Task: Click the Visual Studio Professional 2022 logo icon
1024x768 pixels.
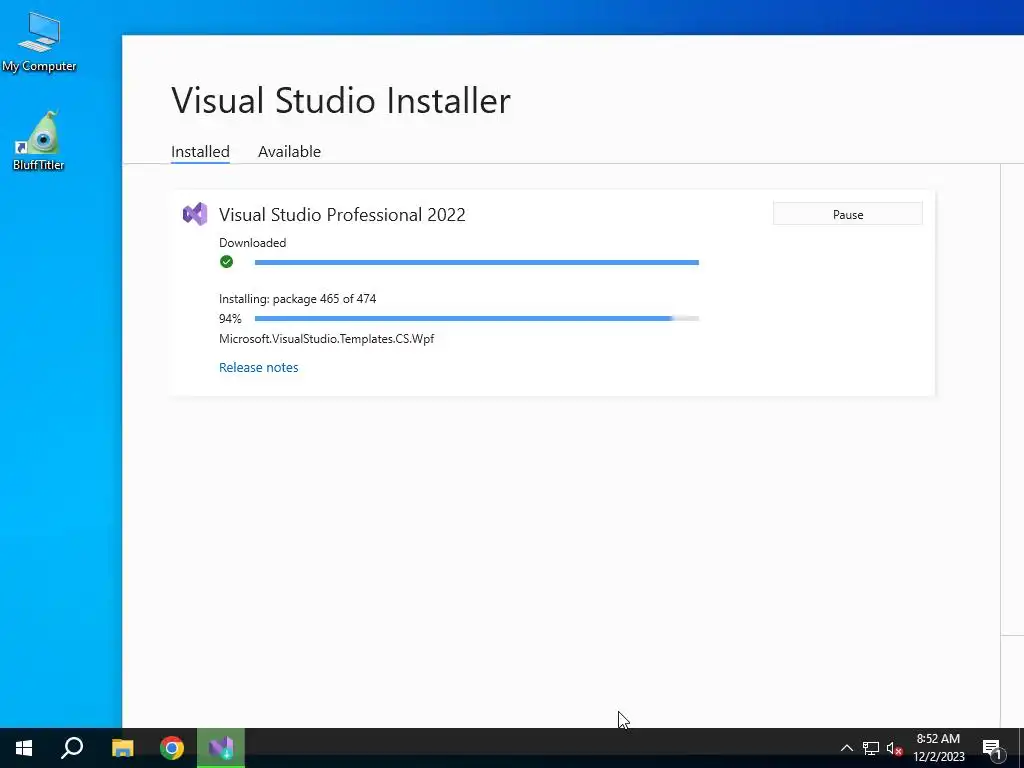Action: coord(195,214)
